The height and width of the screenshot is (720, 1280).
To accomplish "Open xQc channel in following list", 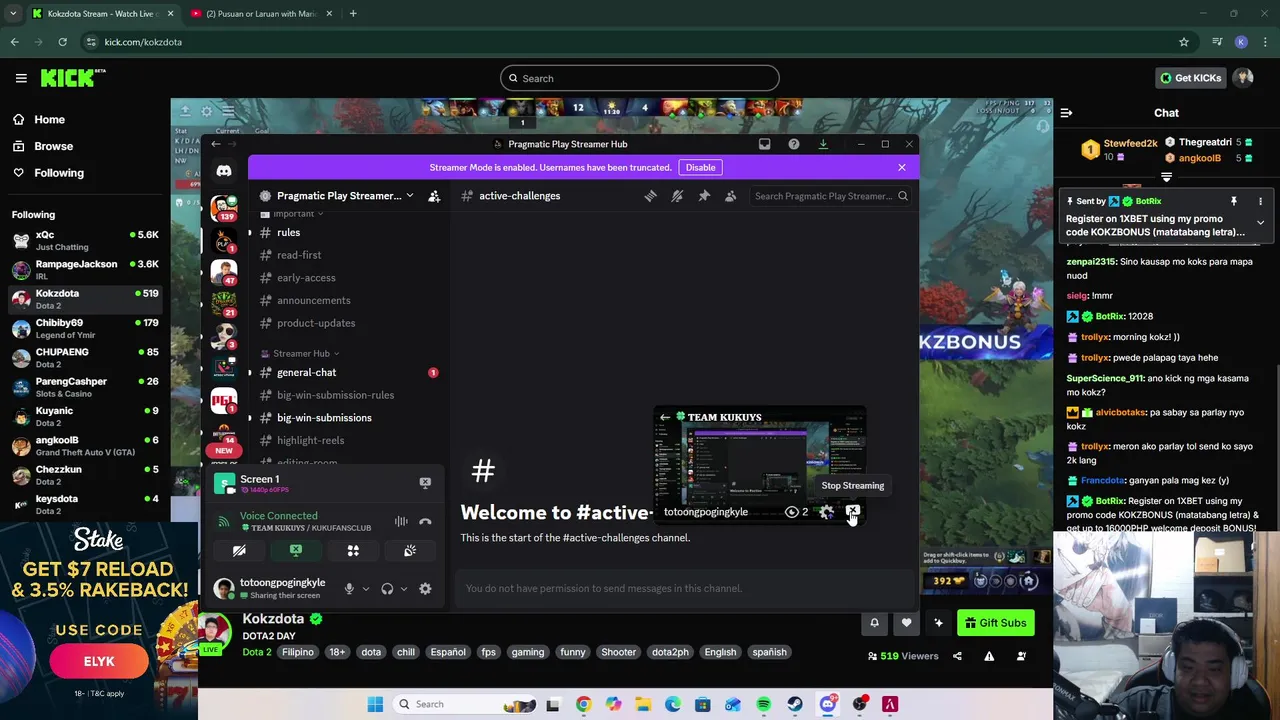I will point(84,240).
